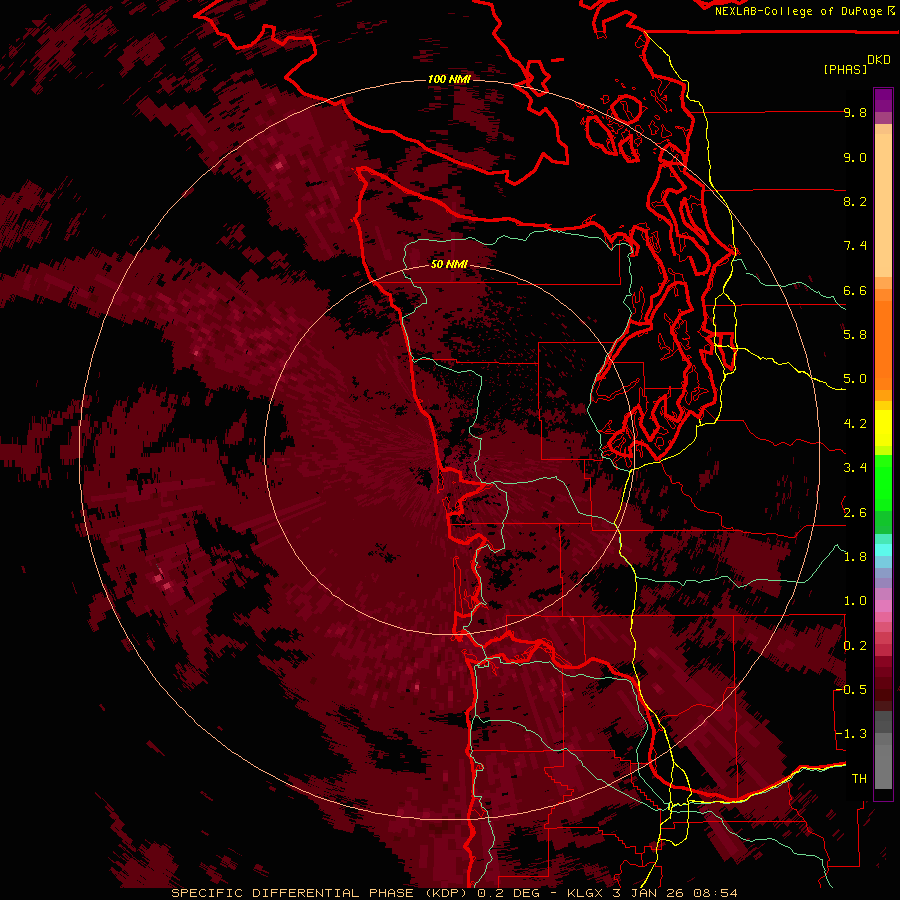
Task: Click the 1.0 scale value
Action: coord(855,601)
